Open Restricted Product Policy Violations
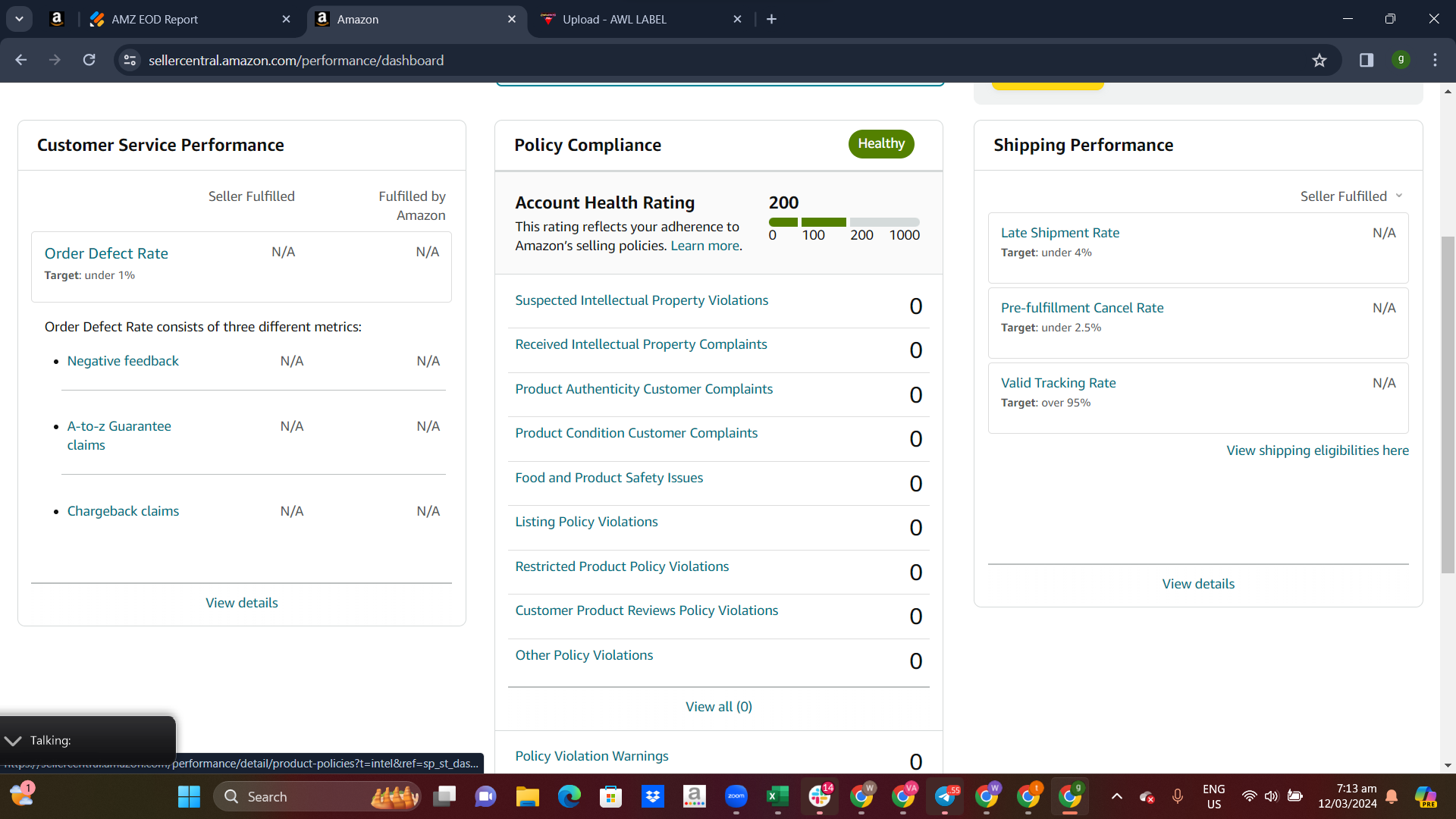 click(622, 566)
